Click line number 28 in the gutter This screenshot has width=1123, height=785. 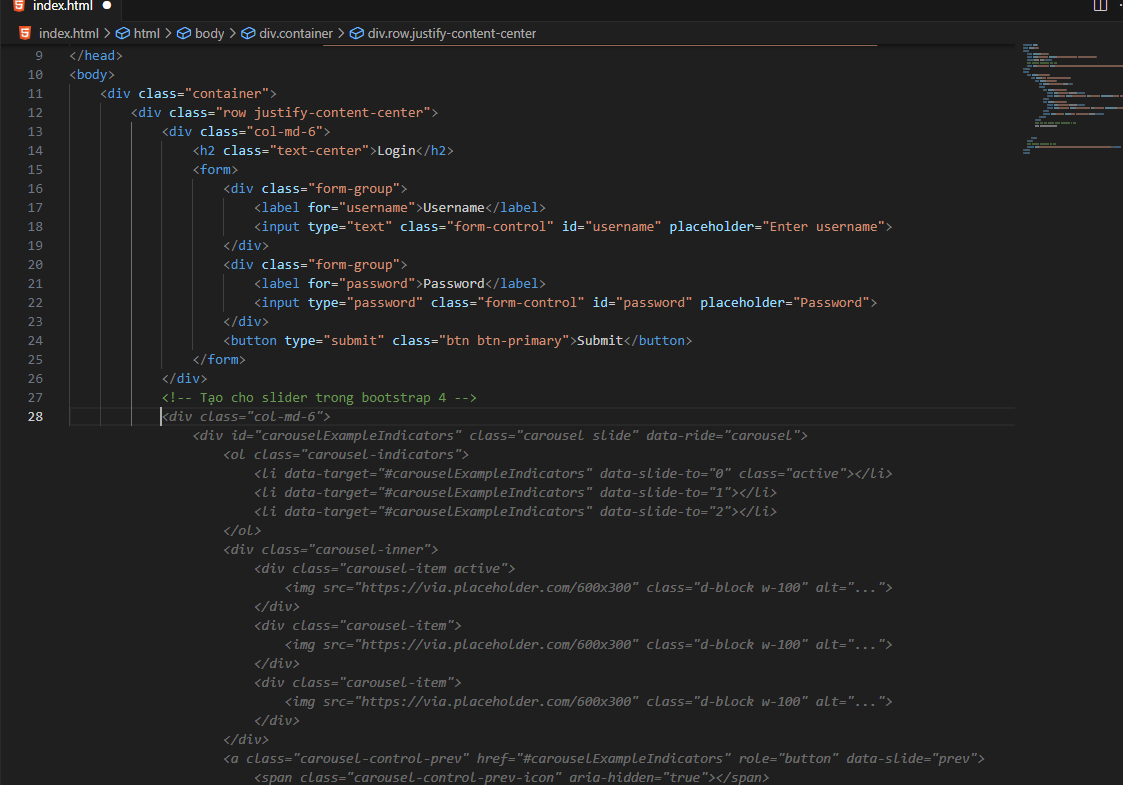35,416
